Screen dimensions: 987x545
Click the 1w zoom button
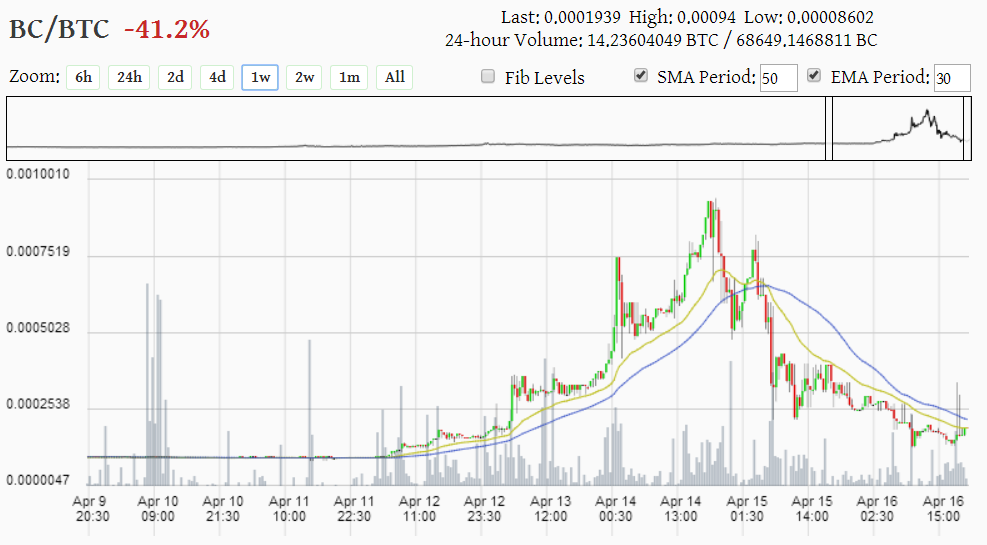(x=260, y=77)
